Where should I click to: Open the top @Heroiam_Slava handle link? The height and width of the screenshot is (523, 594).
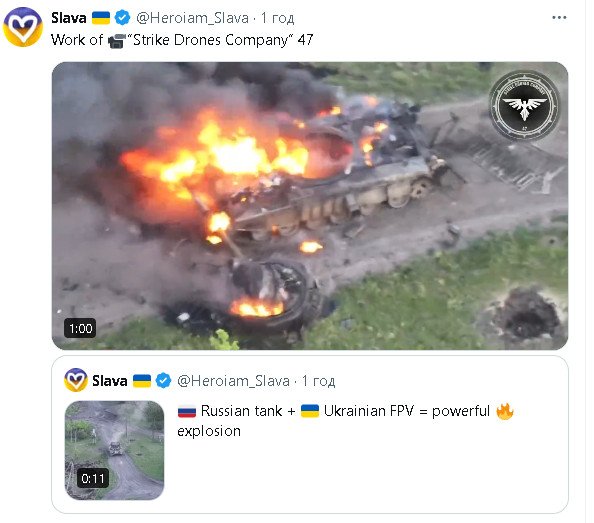click(x=192, y=18)
